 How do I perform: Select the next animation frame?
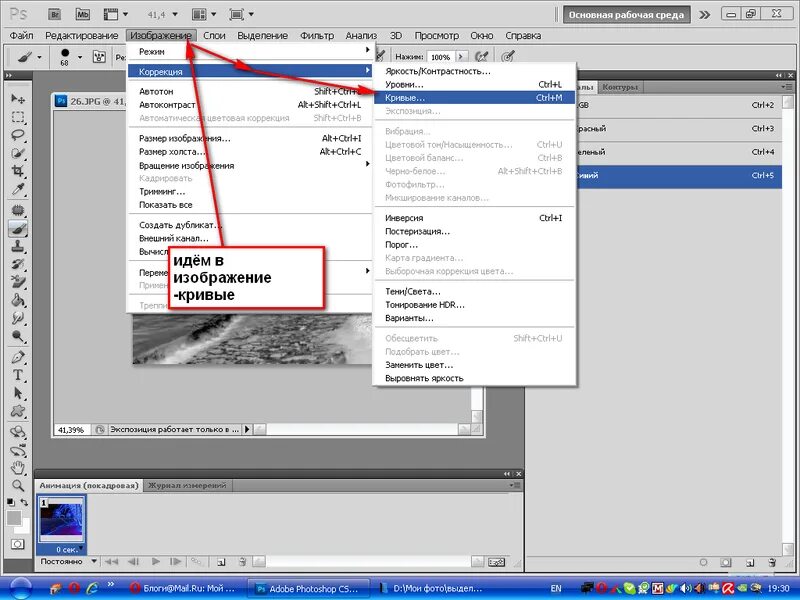[176, 562]
